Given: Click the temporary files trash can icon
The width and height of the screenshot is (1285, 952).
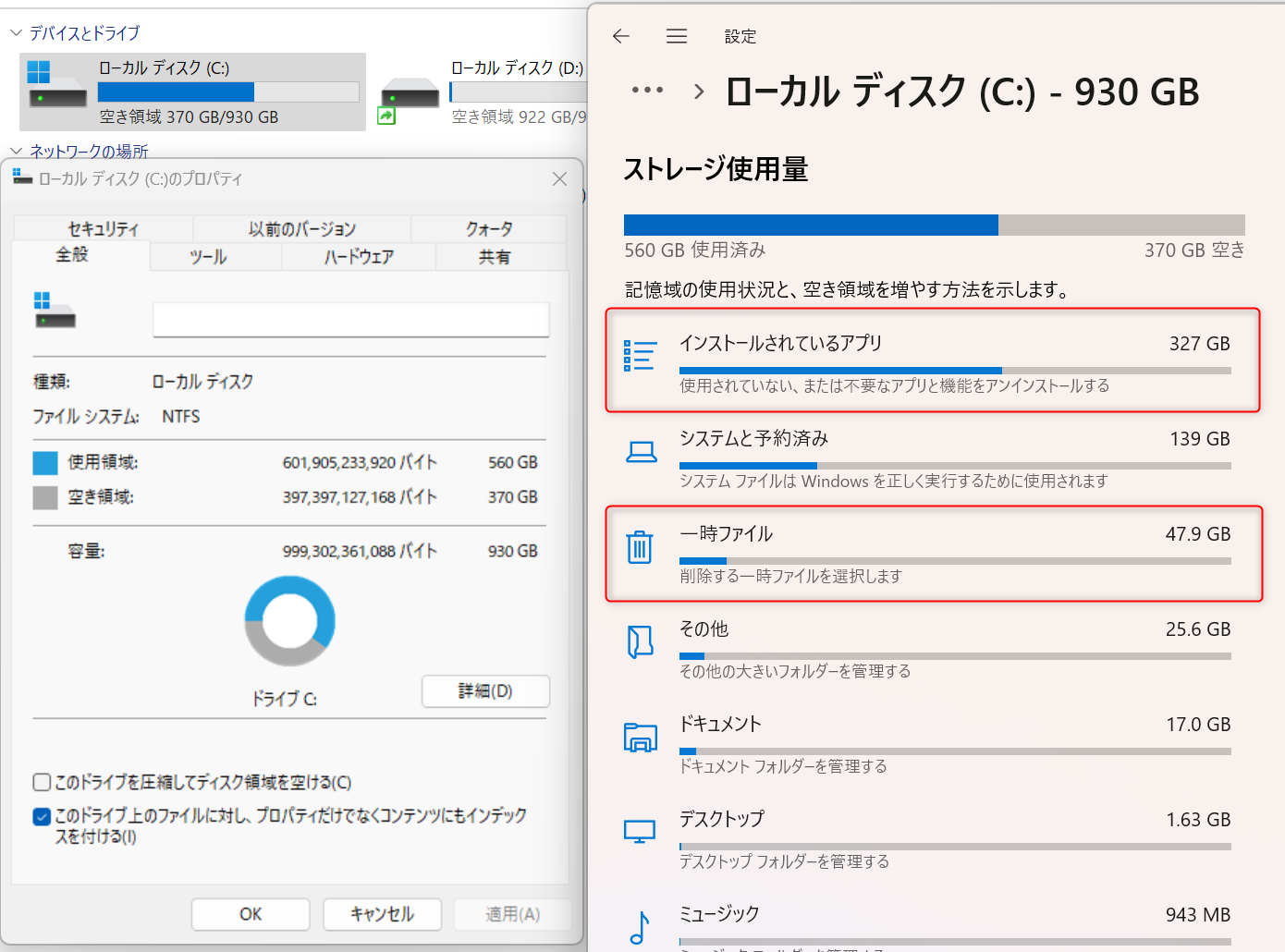Looking at the screenshot, I should (x=640, y=547).
